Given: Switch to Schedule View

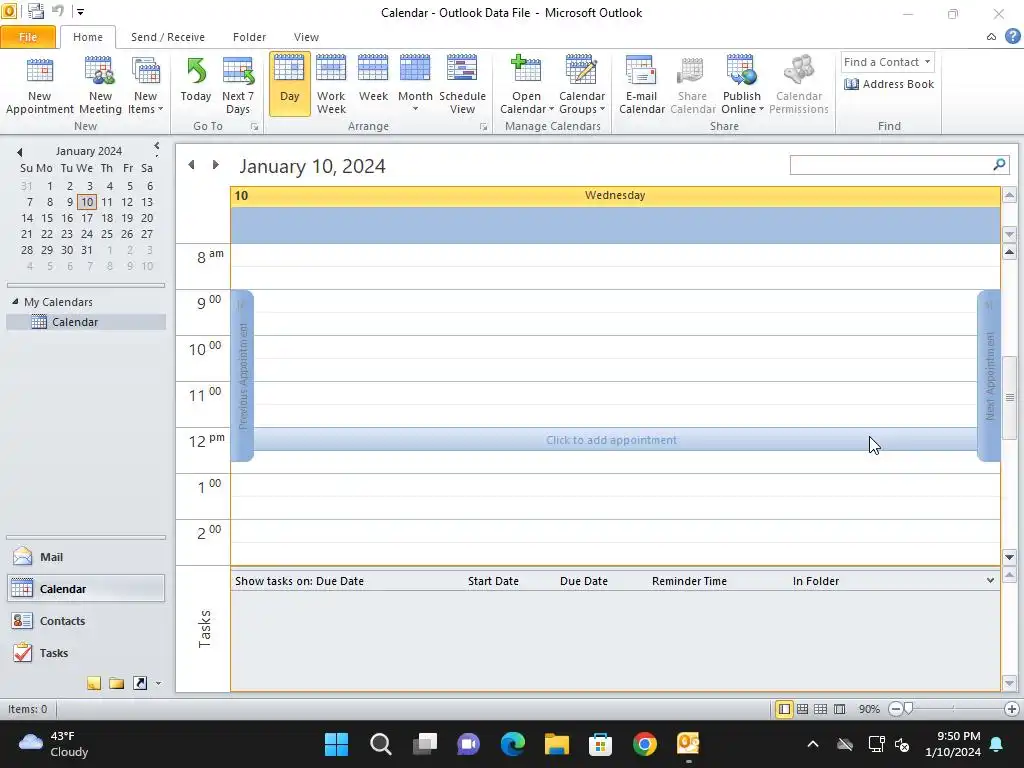Looking at the screenshot, I should (x=462, y=85).
